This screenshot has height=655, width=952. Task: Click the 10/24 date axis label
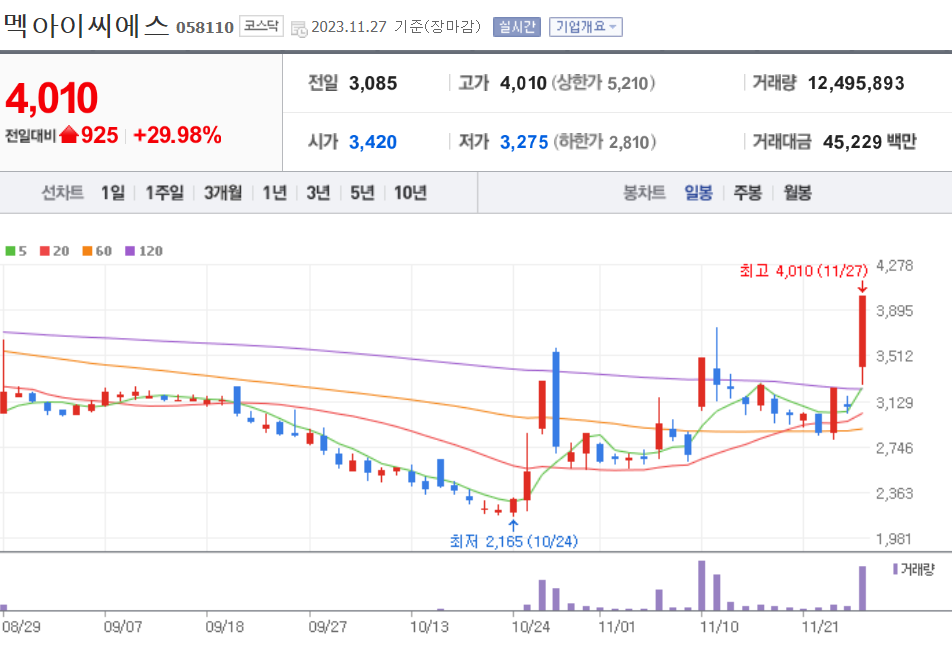pyautogui.click(x=531, y=626)
